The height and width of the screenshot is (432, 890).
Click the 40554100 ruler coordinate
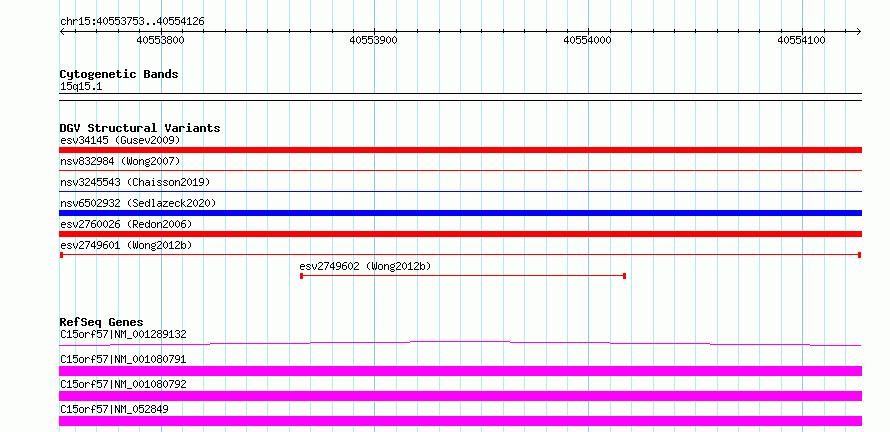click(x=801, y=40)
